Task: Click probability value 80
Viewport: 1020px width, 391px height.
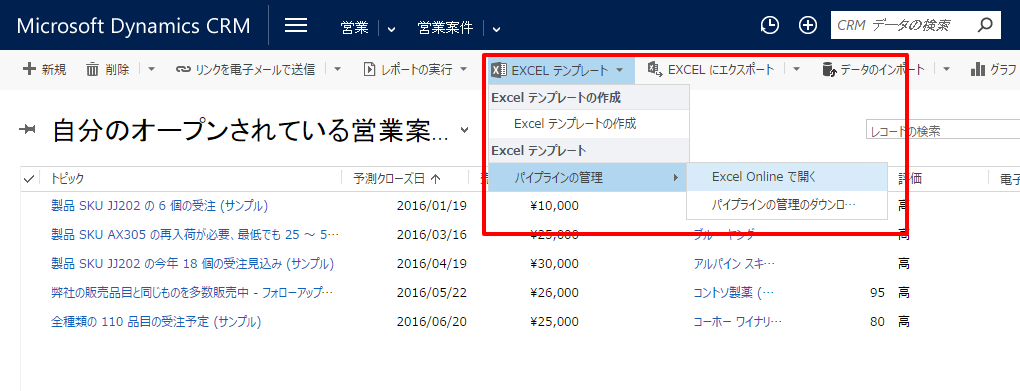Action: click(x=877, y=321)
